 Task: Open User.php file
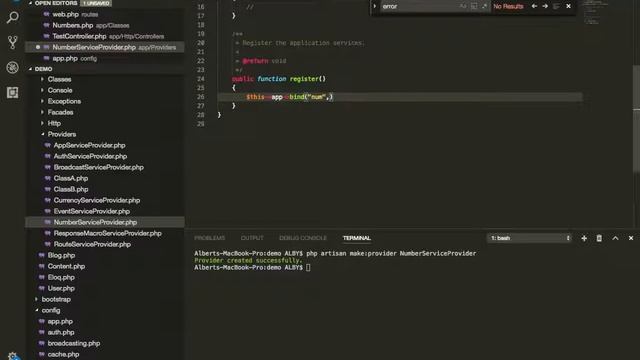(x=61, y=289)
